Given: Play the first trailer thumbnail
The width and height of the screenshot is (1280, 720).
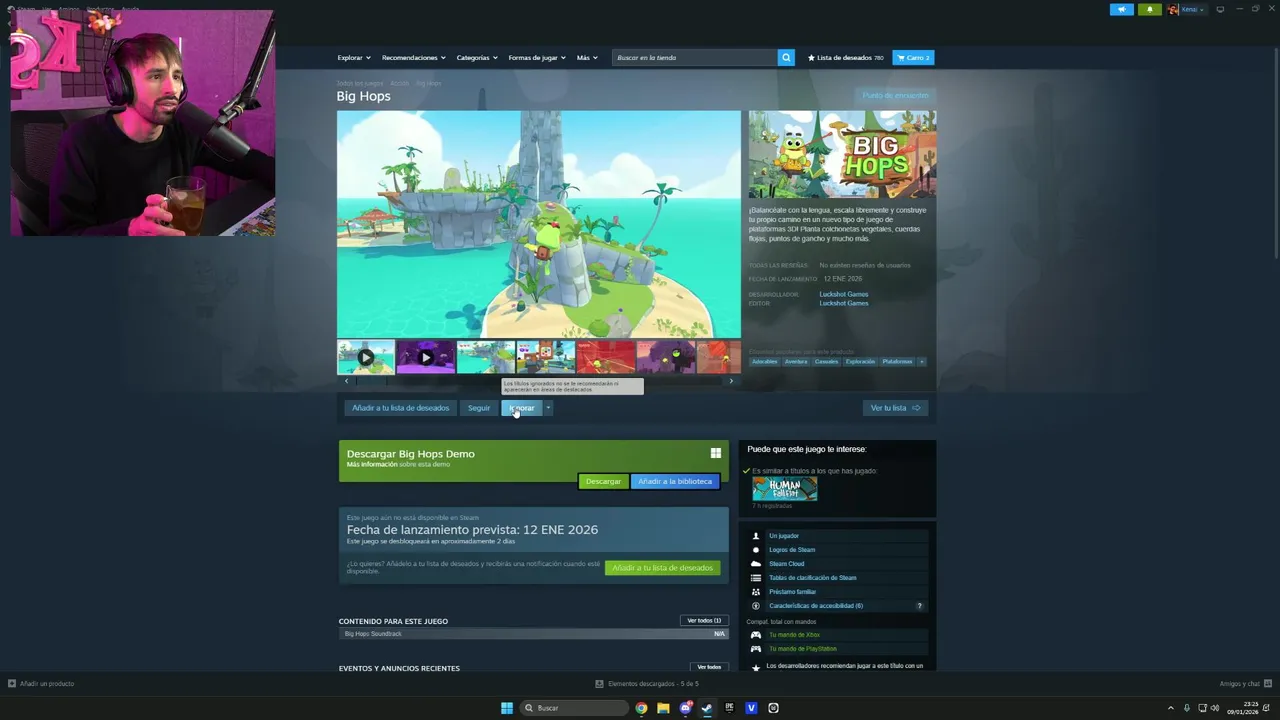Looking at the screenshot, I should [366, 357].
